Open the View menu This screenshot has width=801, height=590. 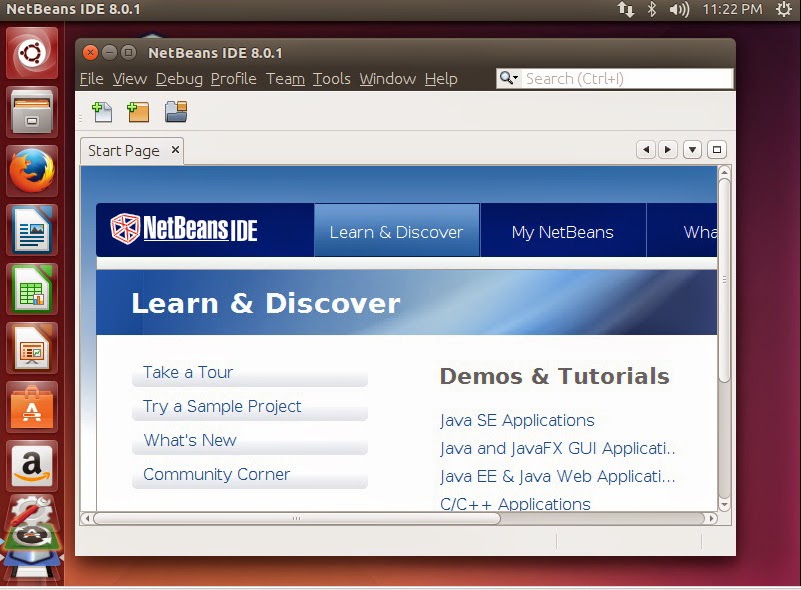(130, 79)
